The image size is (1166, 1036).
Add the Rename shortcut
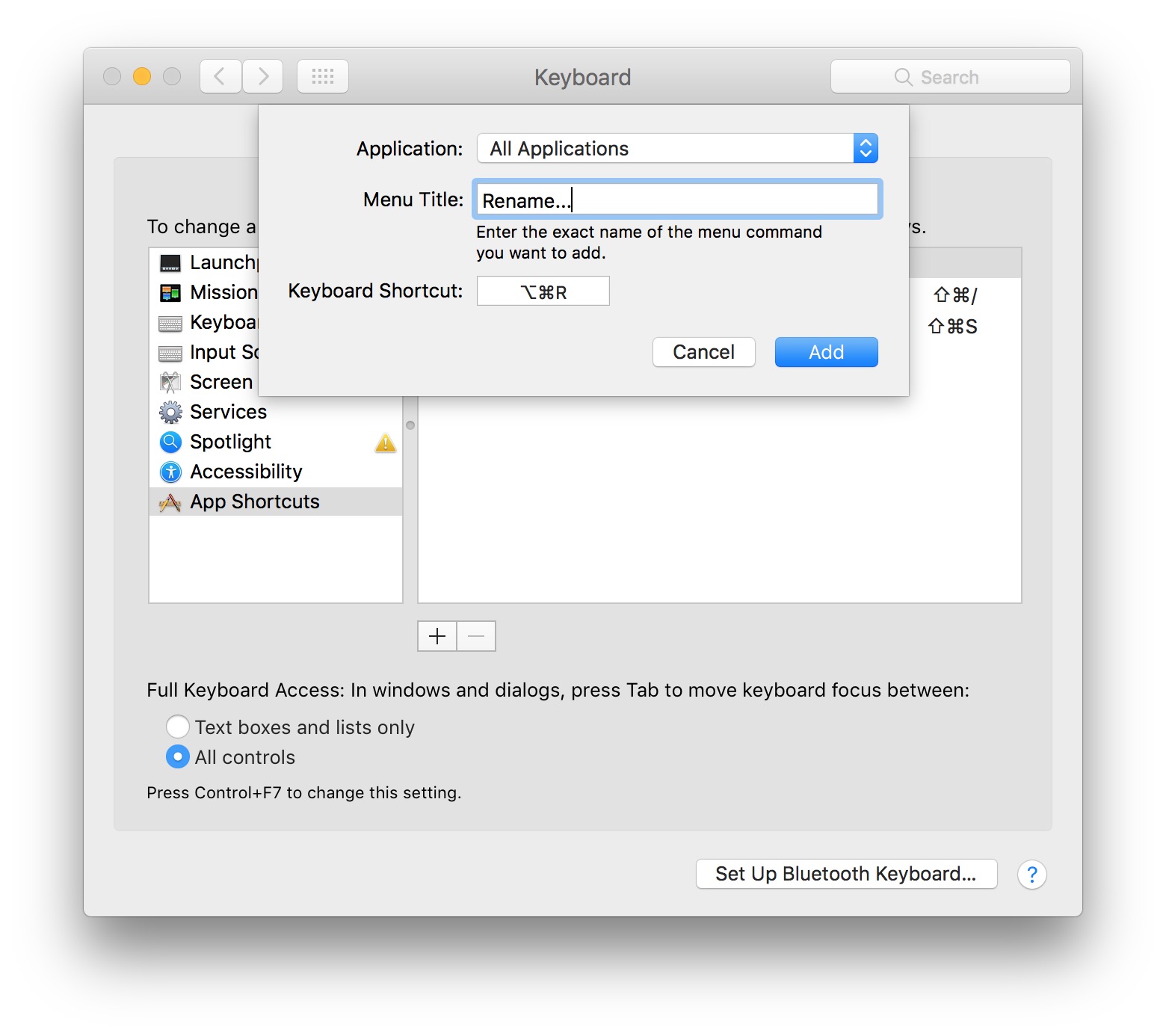pyautogui.click(x=826, y=352)
